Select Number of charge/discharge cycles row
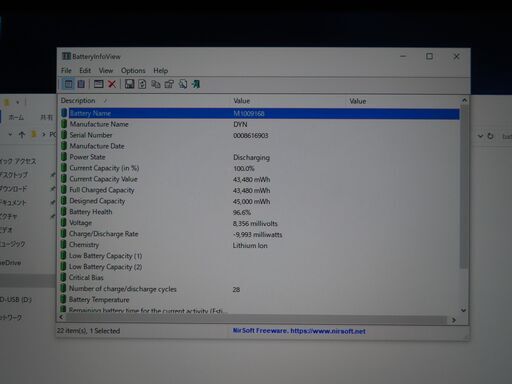512x384 pixels. tap(260, 289)
